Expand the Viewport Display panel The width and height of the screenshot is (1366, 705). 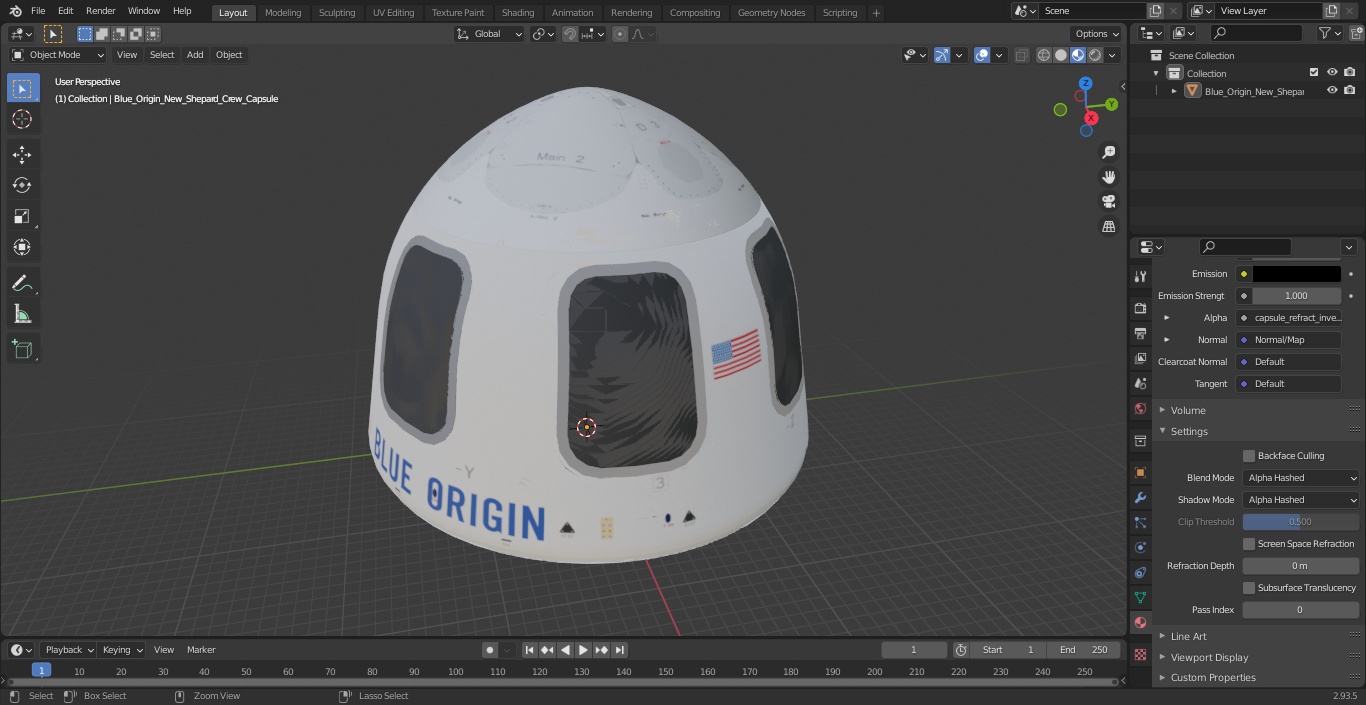coord(1209,658)
